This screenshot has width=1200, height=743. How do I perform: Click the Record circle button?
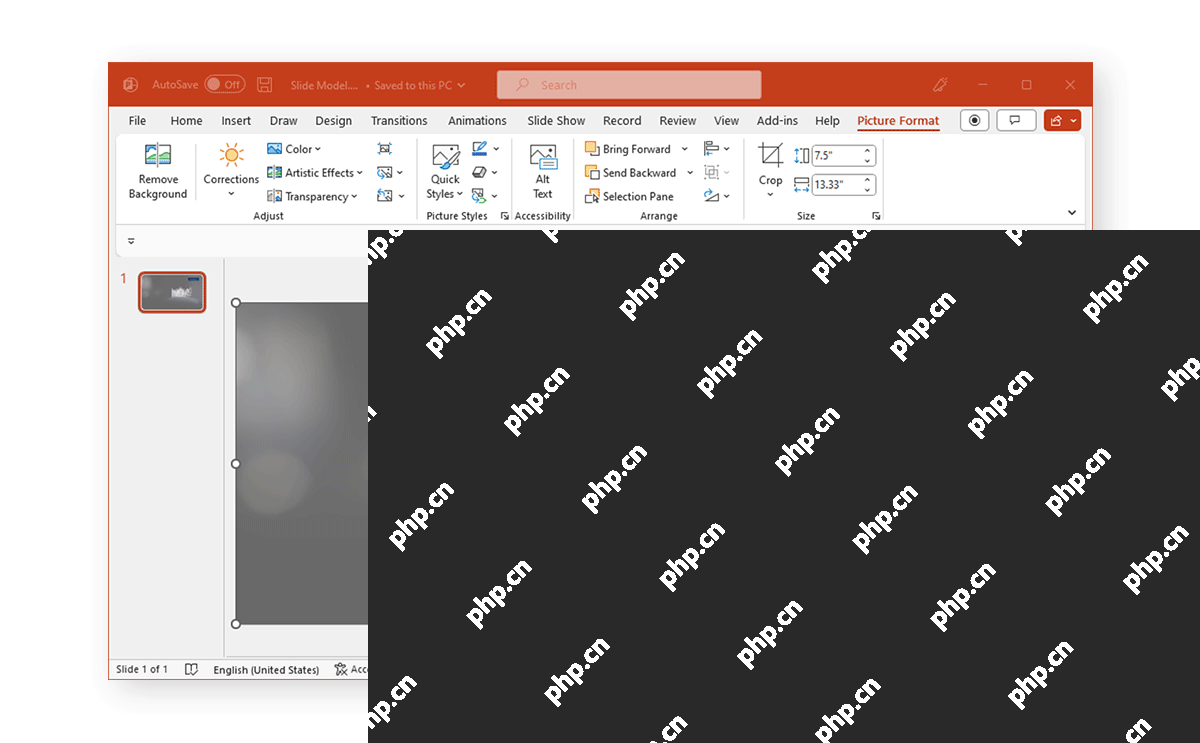[974, 120]
